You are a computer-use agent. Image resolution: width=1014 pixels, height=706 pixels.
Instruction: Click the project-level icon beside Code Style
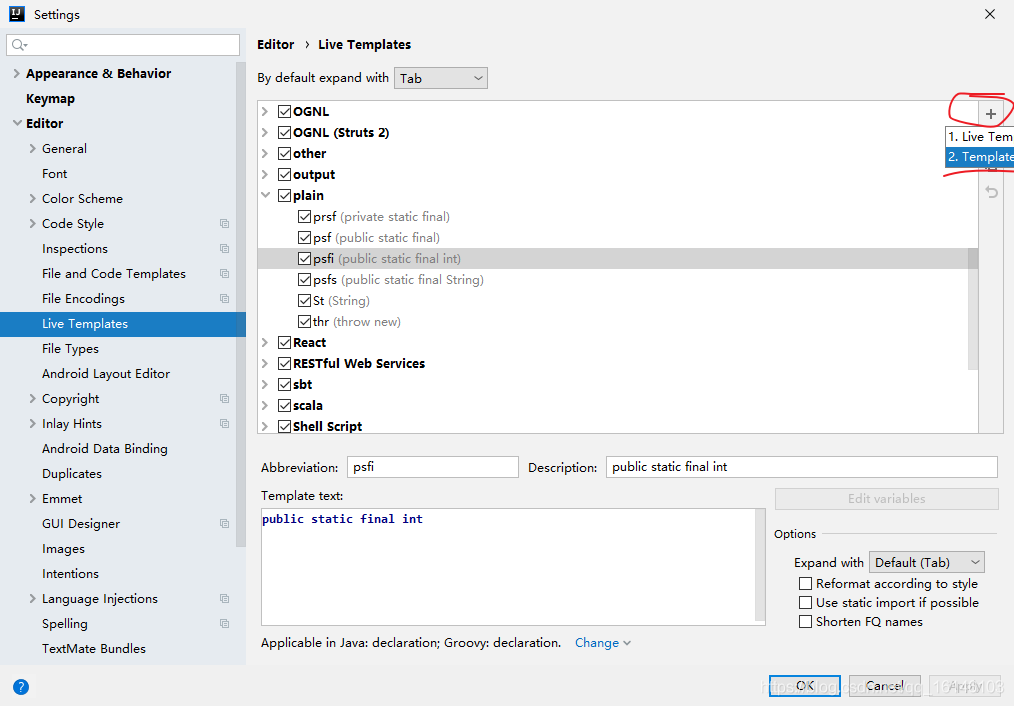[224, 224]
